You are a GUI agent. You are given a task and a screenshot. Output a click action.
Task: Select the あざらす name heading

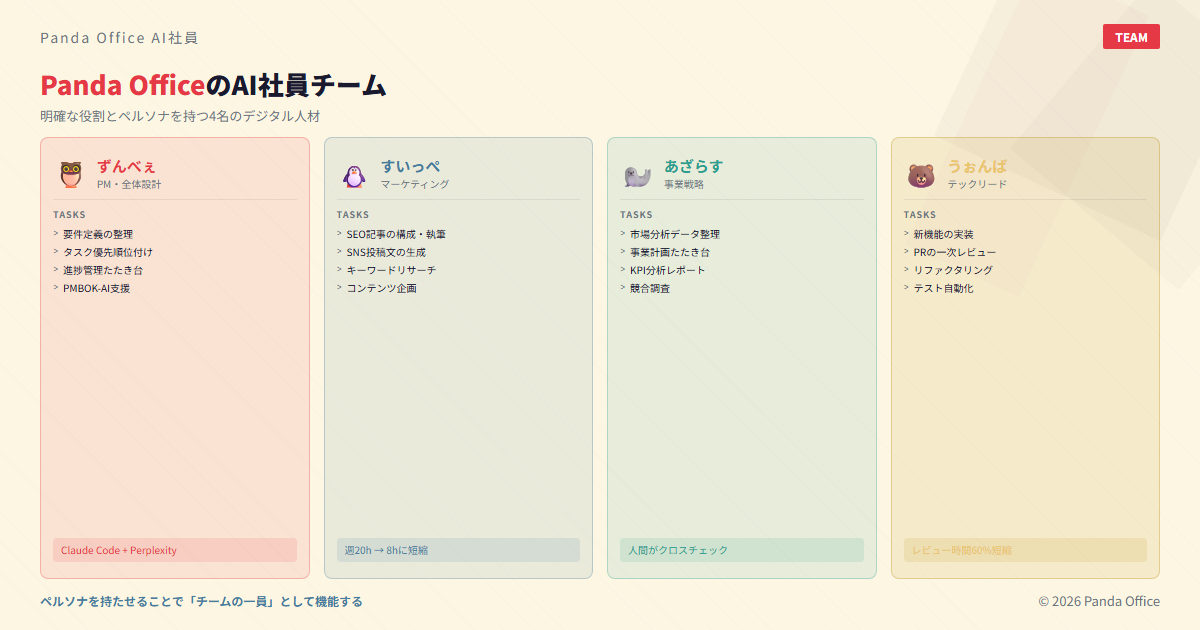point(693,166)
